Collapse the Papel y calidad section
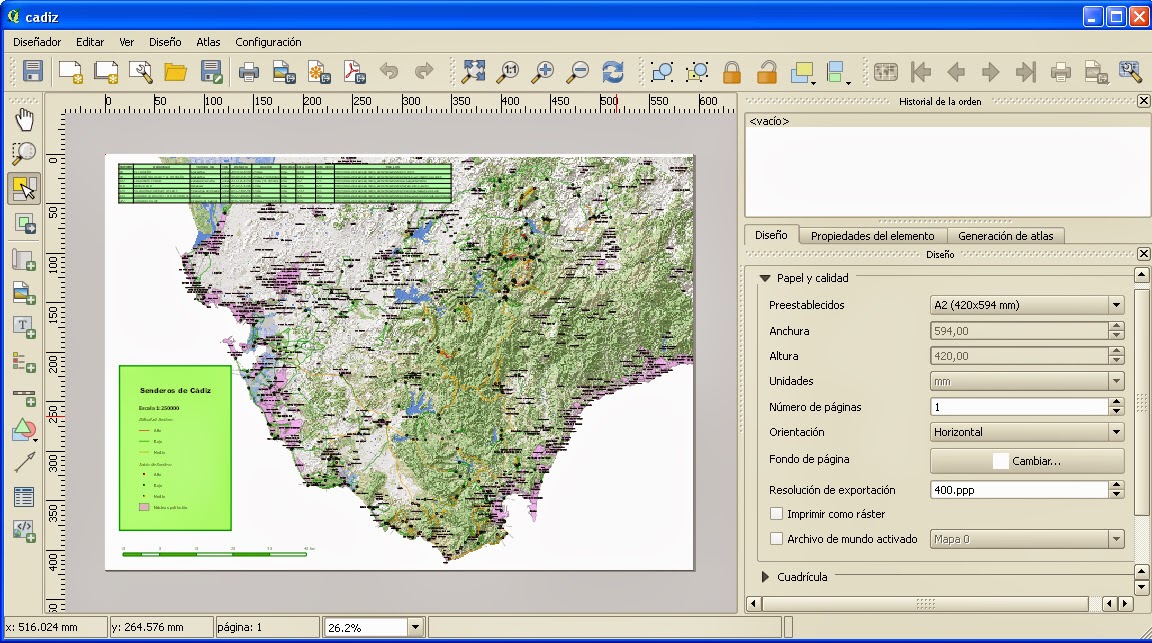The image size is (1152, 643). tap(765, 278)
